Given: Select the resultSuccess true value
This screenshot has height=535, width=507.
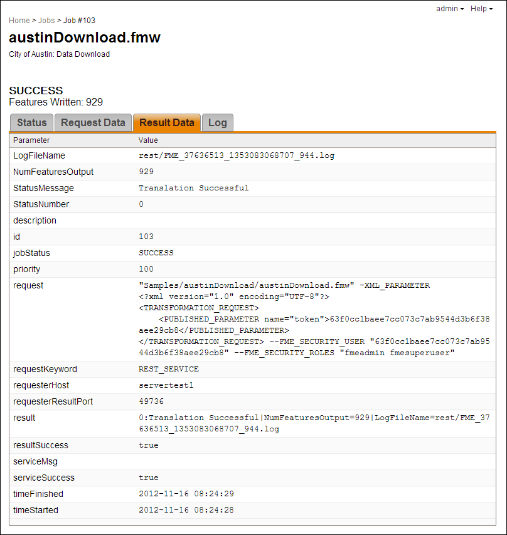Looking at the screenshot, I should 148,445.
